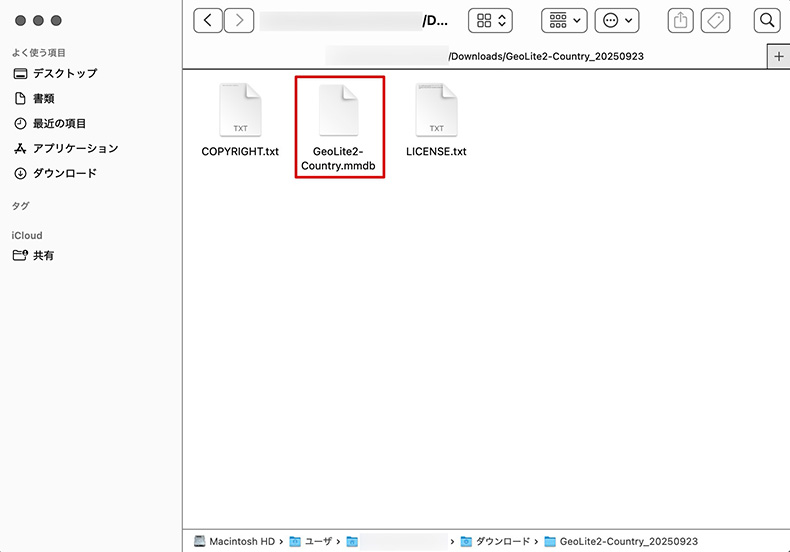Click ユーザ folder in the path bar
The height and width of the screenshot is (552, 790).
click(x=311, y=541)
